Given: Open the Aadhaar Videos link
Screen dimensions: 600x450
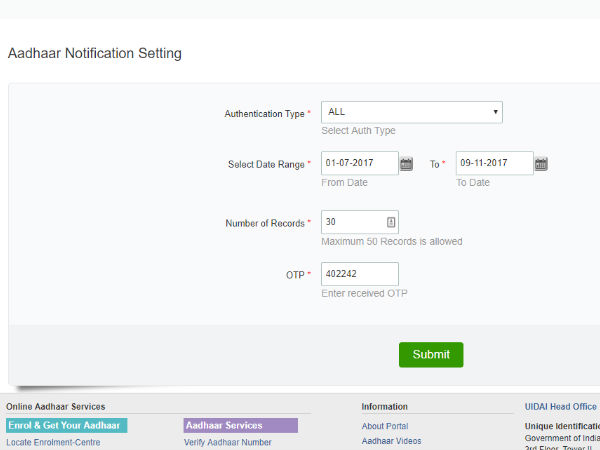Looking at the screenshot, I should [x=391, y=441].
